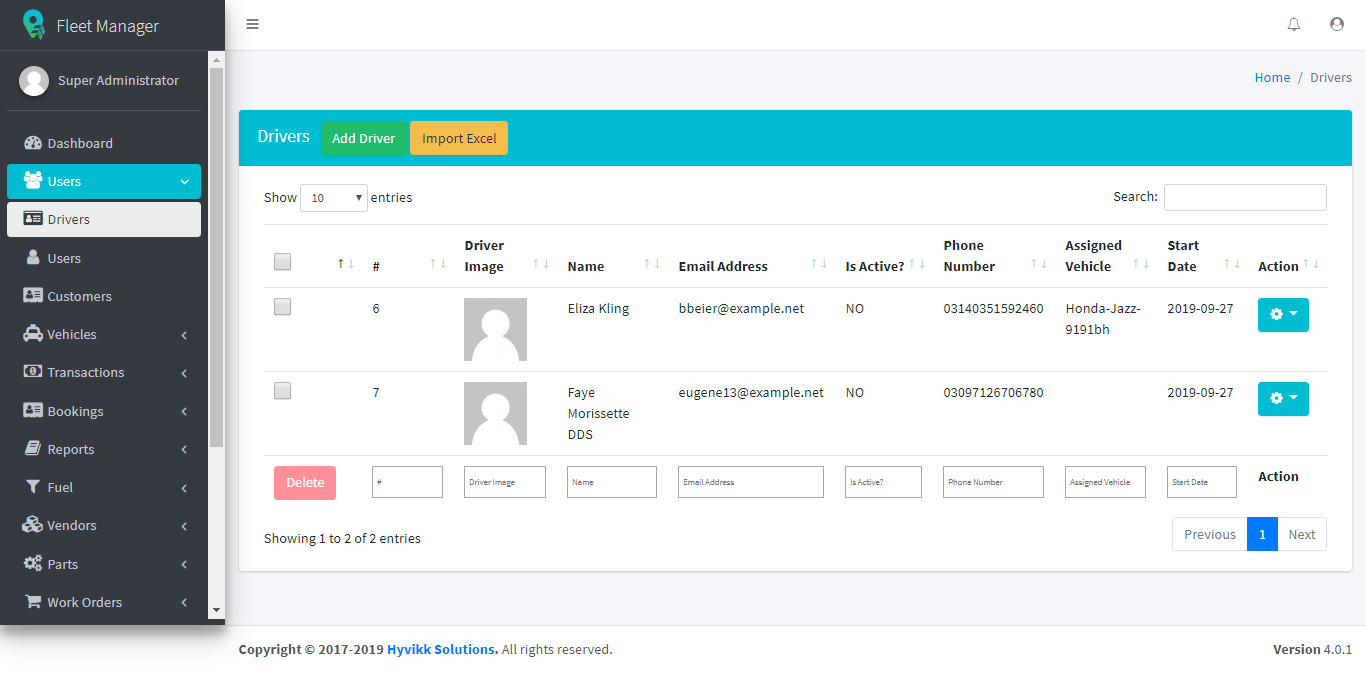Image resolution: width=1366 pixels, height=674 pixels.
Task: Open the notifications bell icon
Action: click(x=1294, y=24)
